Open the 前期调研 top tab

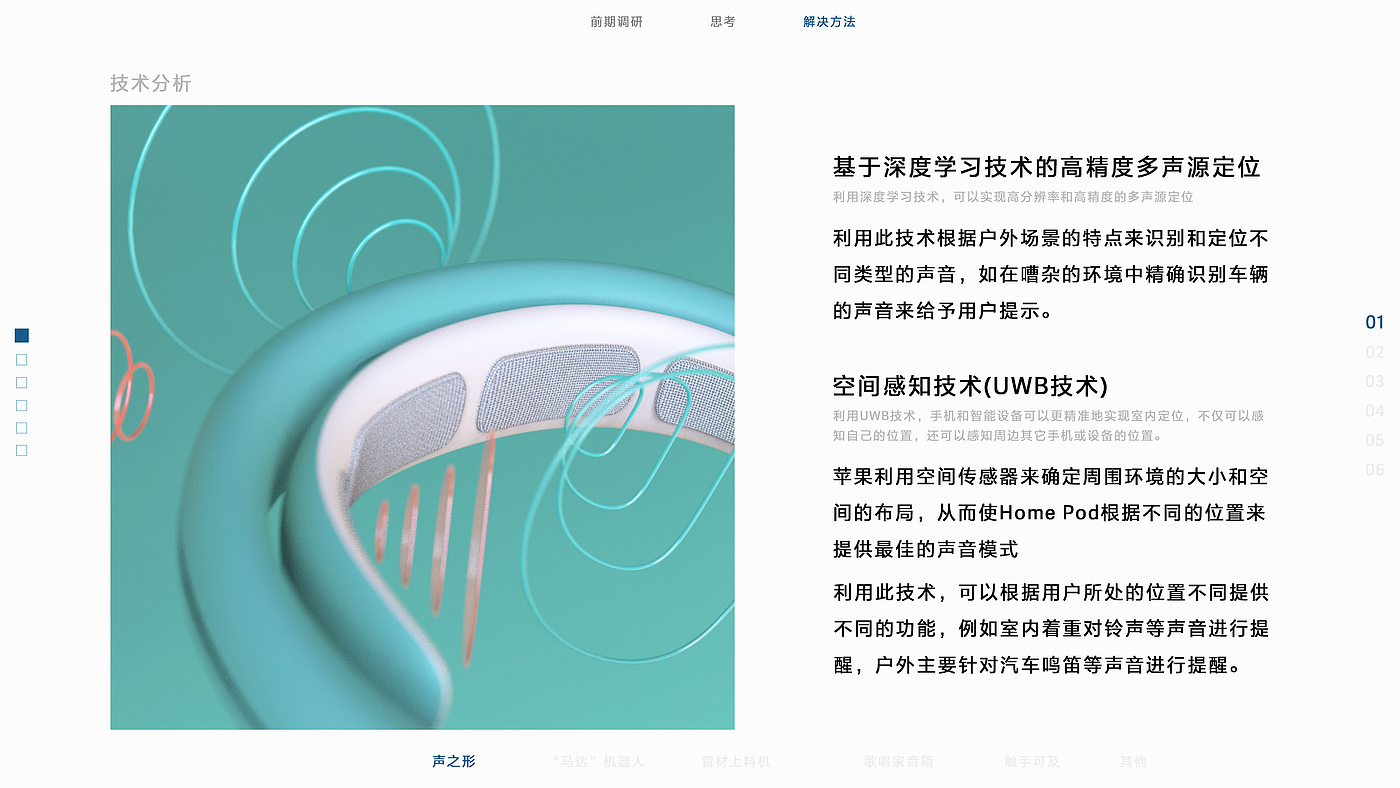617,22
